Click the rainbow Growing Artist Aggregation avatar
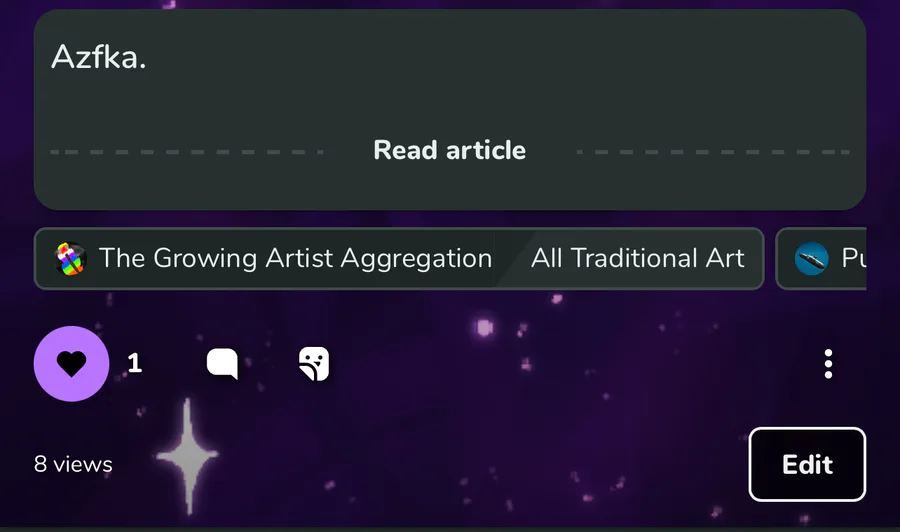 pyautogui.click(x=71, y=259)
